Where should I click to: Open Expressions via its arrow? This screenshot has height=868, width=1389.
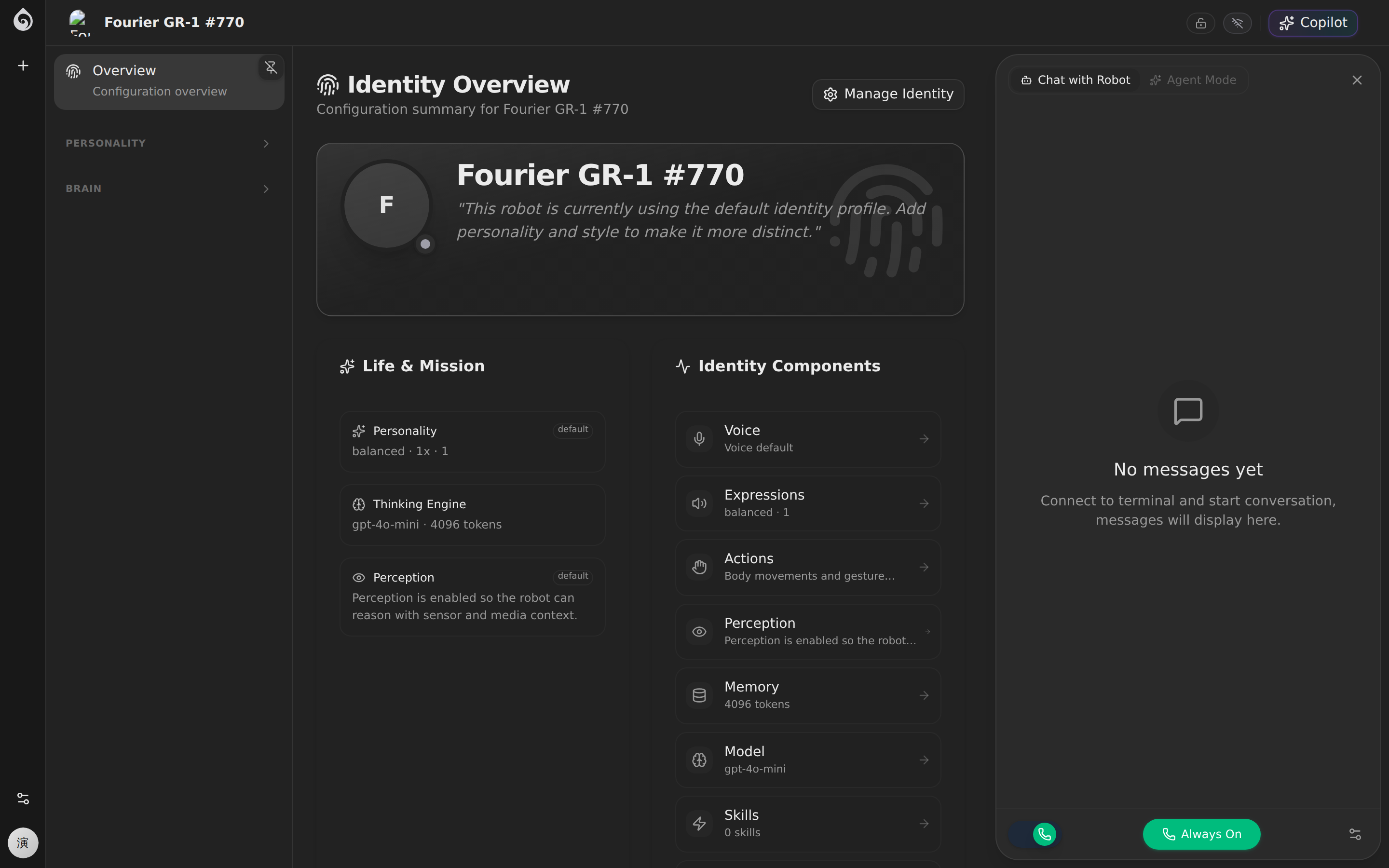click(924, 503)
